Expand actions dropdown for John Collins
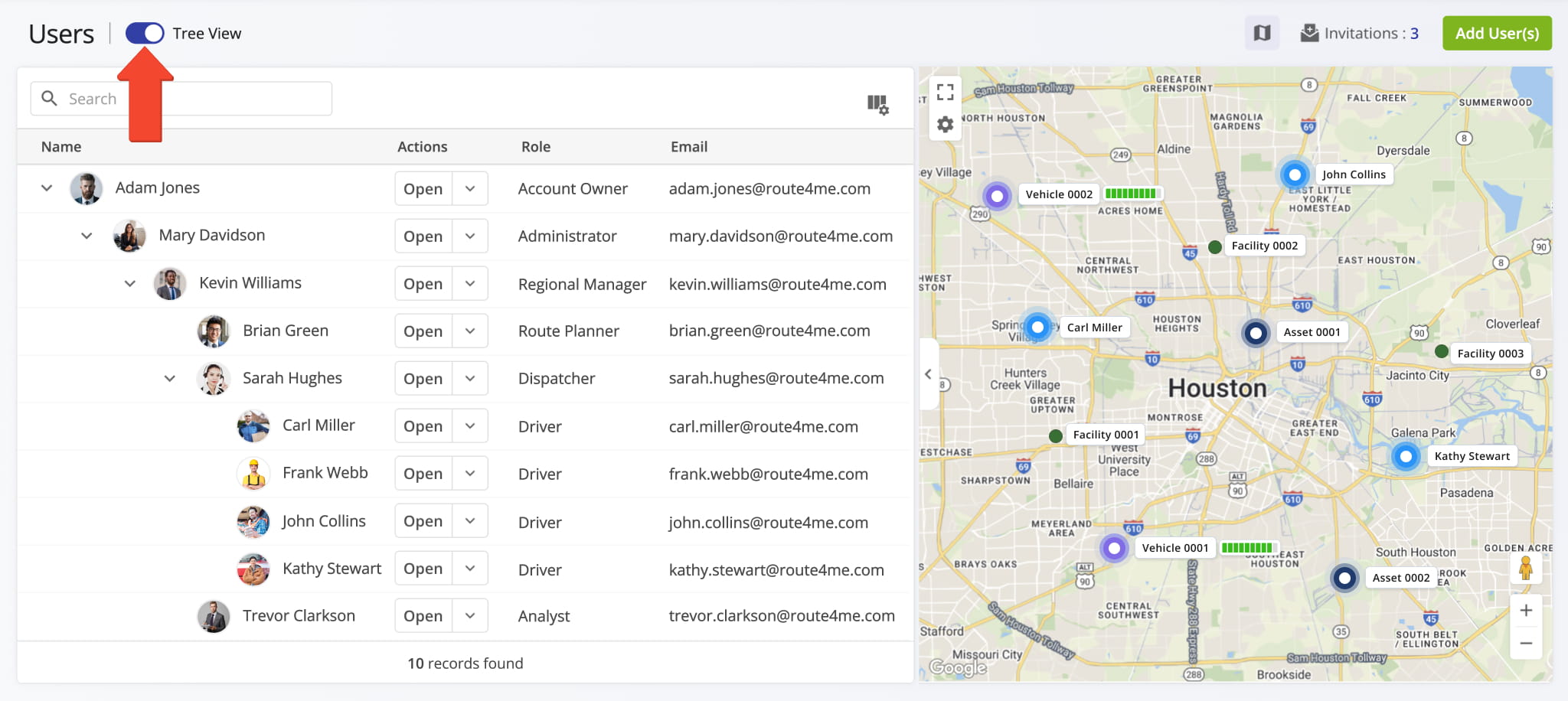The height and width of the screenshot is (701, 1568). point(470,521)
